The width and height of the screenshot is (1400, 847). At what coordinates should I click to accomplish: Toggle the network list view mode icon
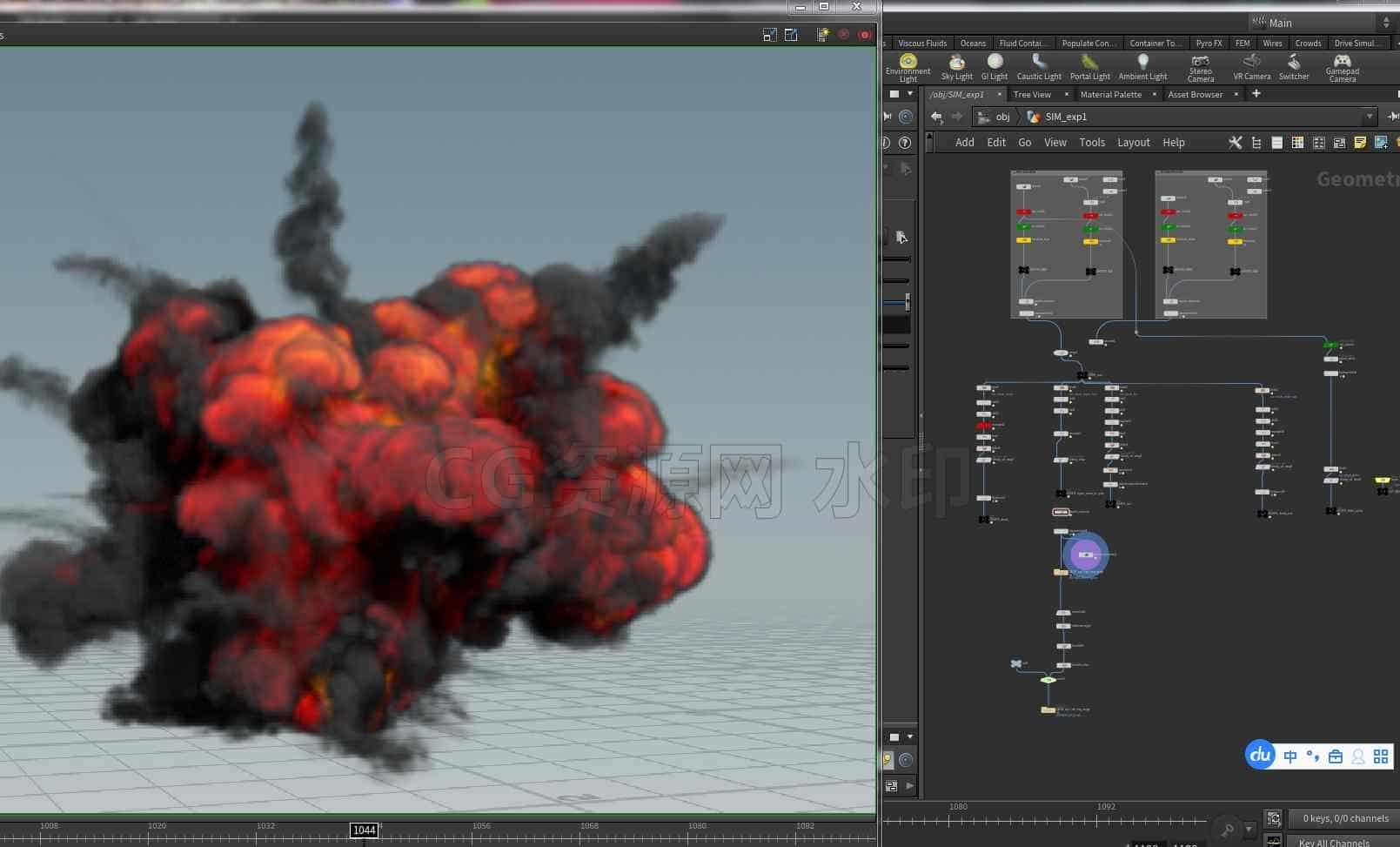pyautogui.click(x=1276, y=143)
